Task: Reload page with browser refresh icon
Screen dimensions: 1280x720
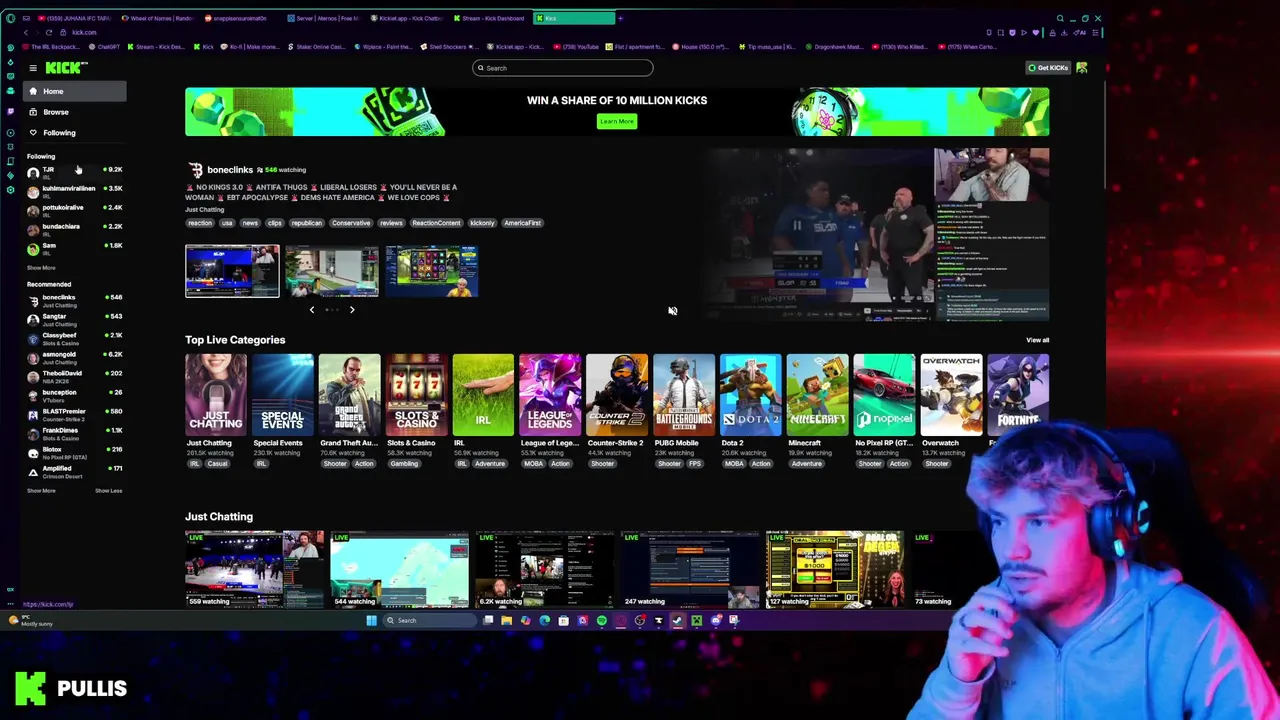Action: [49, 32]
